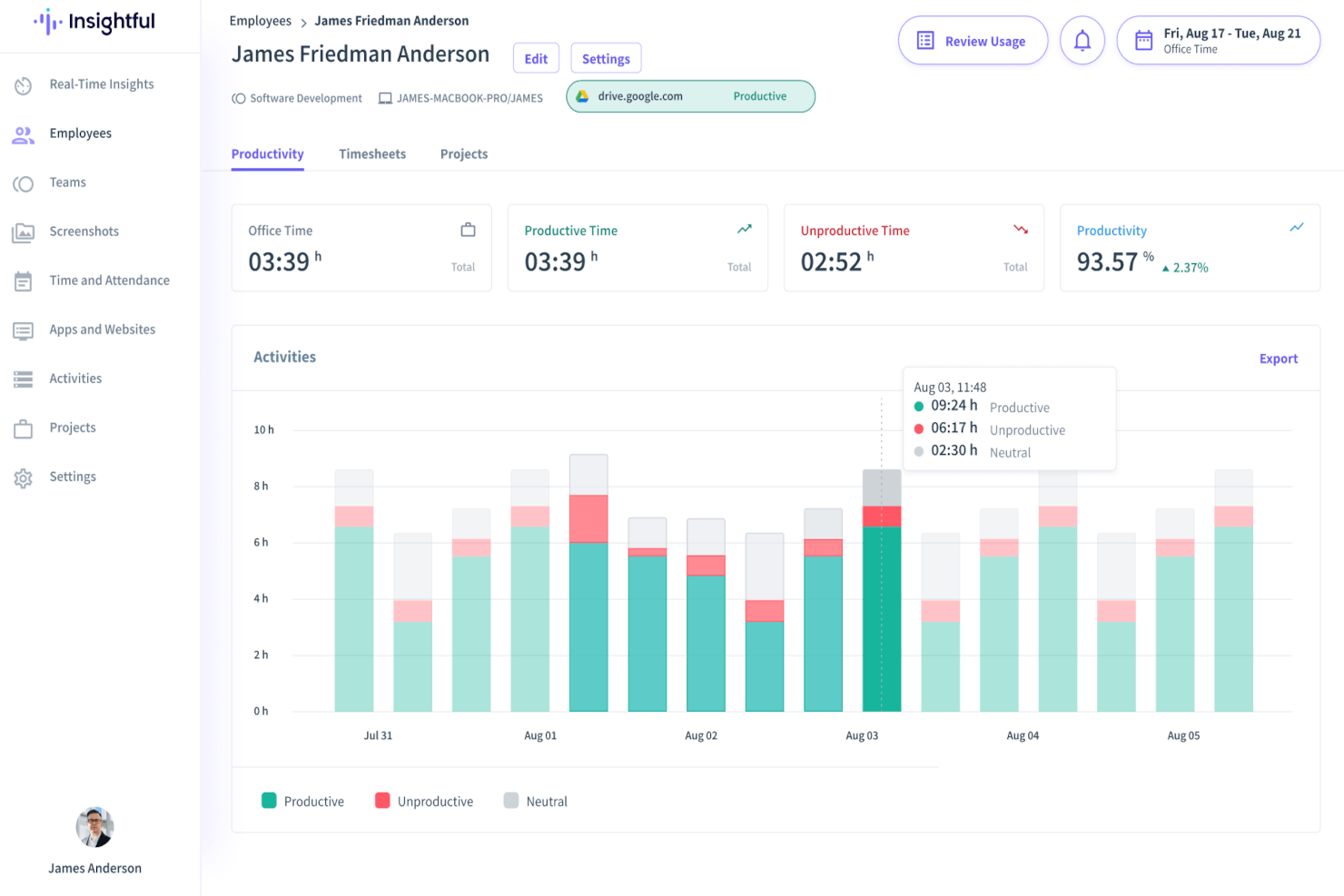
Task: Click the James Anderson profile avatar
Action: [94, 827]
